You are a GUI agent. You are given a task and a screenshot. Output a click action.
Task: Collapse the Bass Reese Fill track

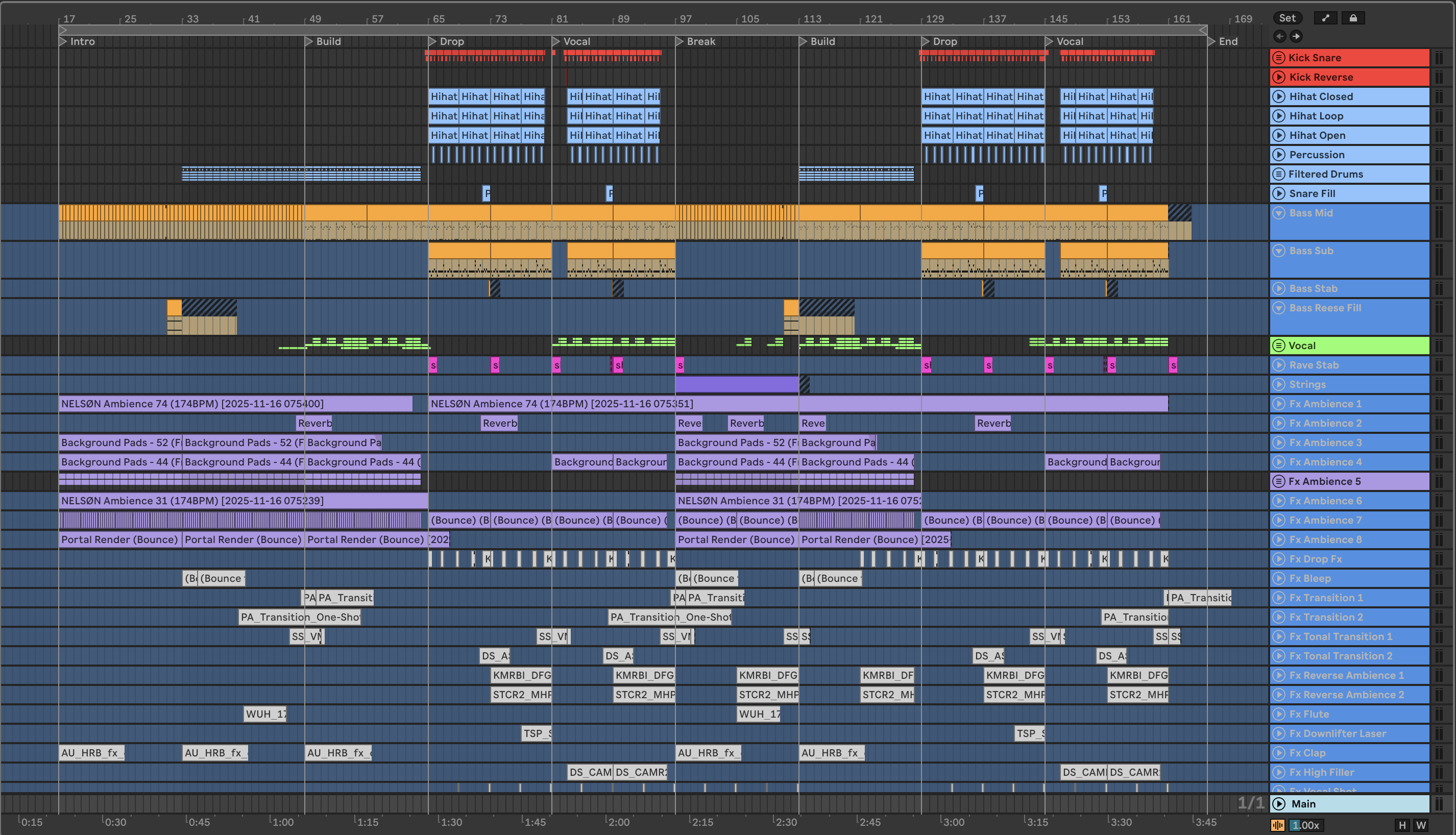[1278, 309]
